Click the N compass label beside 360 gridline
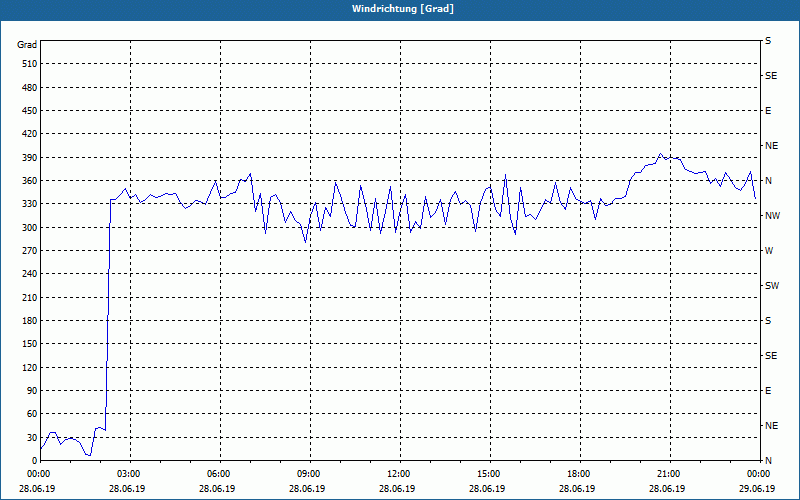The height and width of the screenshot is (500, 800). point(768,181)
